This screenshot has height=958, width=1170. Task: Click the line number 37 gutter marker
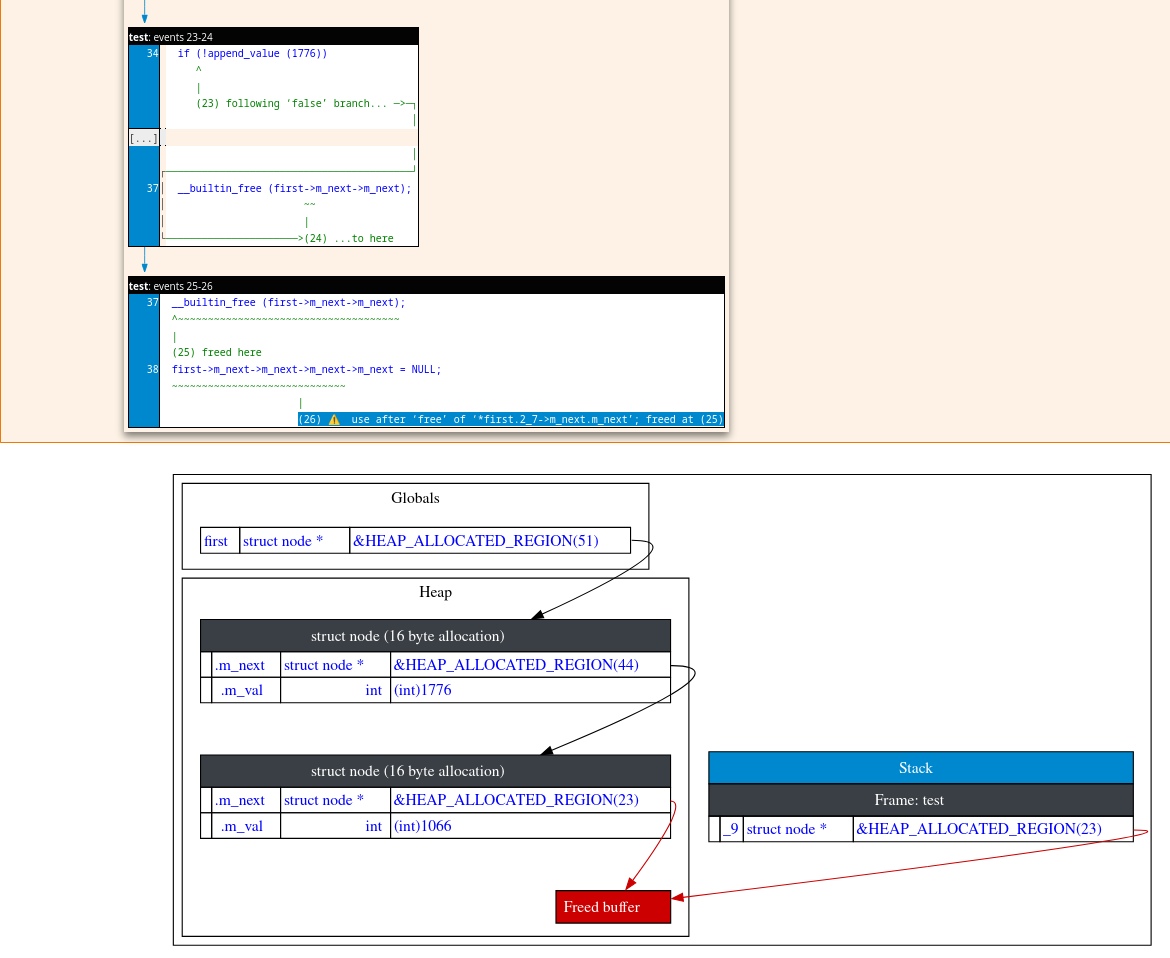tap(150, 188)
